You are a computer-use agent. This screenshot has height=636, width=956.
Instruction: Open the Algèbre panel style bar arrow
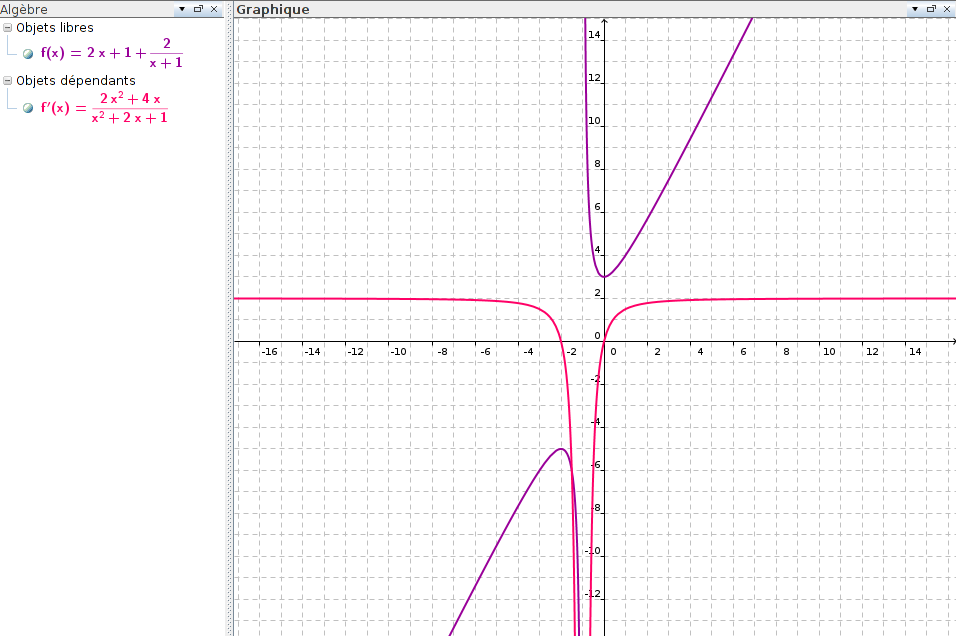point(182,9)
